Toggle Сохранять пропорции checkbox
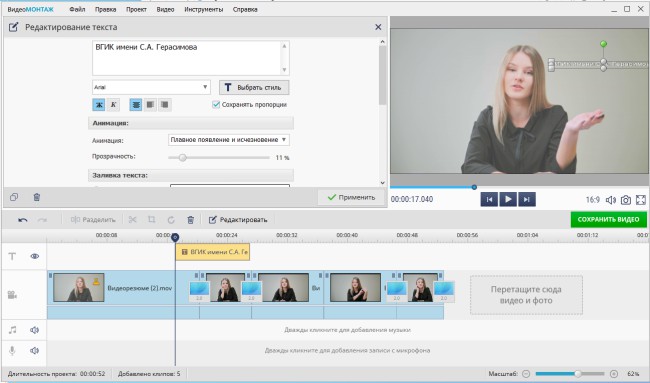The width and height of the screenshot is (650, 383). pyautogui.click(x=216, y=104)
